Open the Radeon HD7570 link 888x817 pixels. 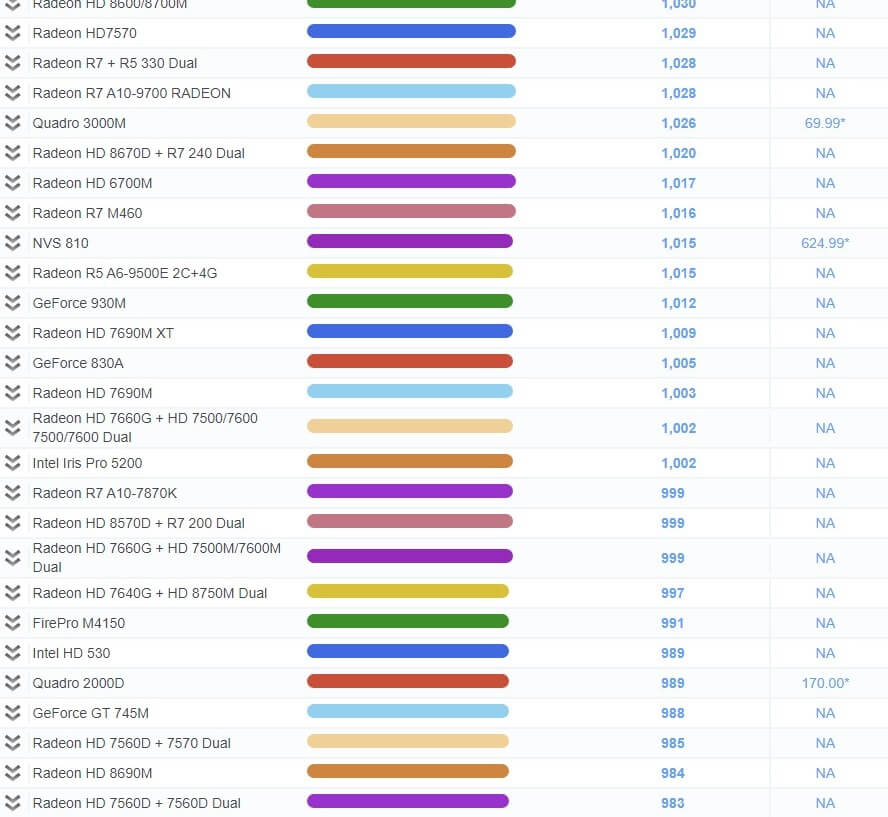click(x=84, y=33)
